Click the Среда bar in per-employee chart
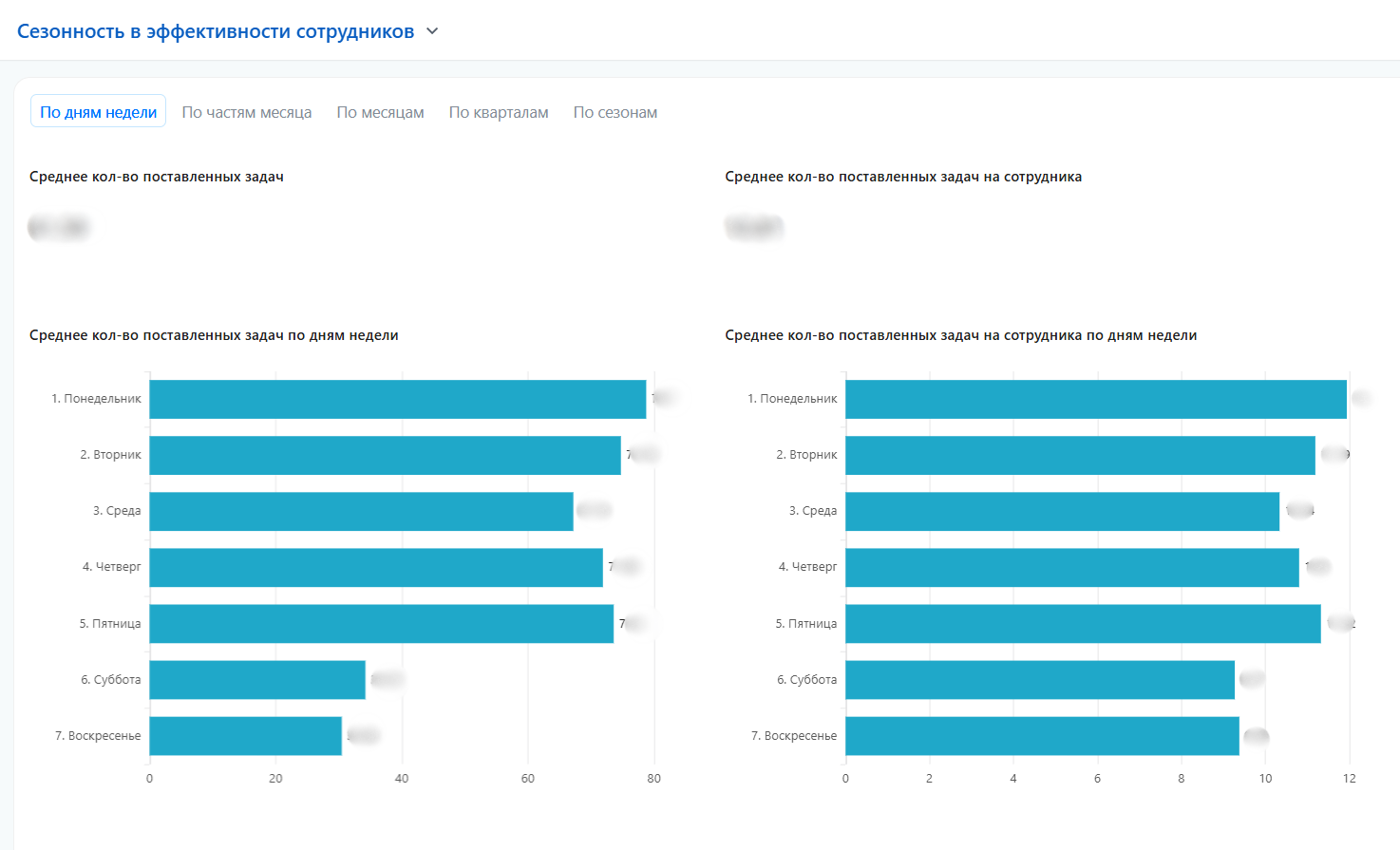 pyautogui.click(x=1062, y=511)
